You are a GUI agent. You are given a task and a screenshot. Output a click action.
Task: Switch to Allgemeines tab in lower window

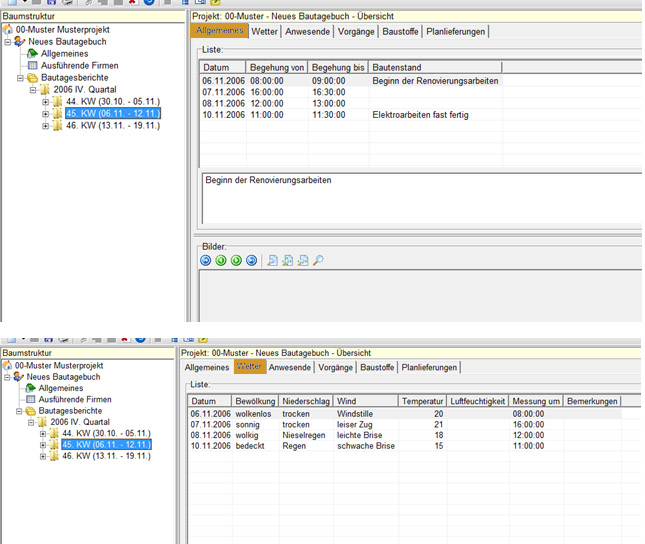coord(207,367)
